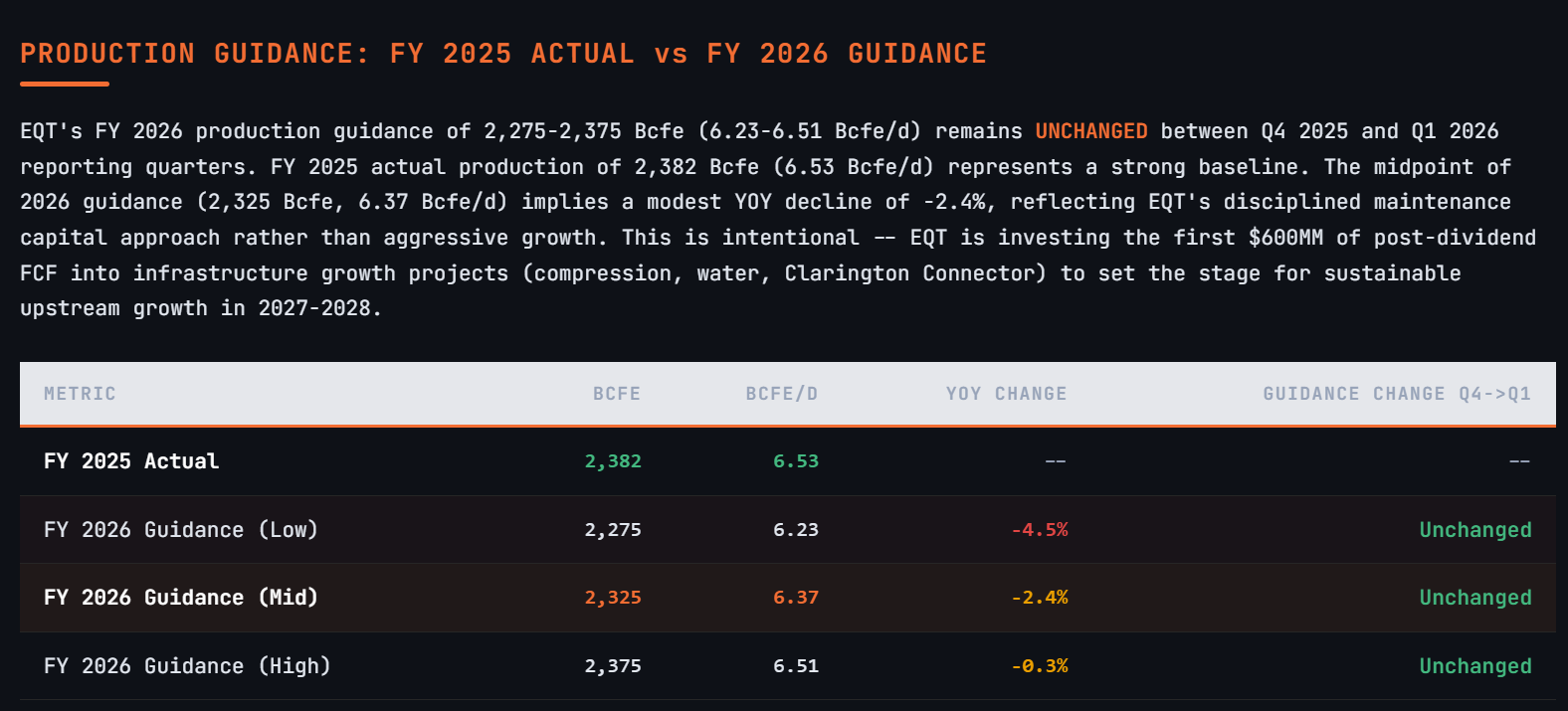This screenshot has height=711, width=1568.
Task: Click Unchanged in the Guidance (High) row
Action: pos(1474,666)
